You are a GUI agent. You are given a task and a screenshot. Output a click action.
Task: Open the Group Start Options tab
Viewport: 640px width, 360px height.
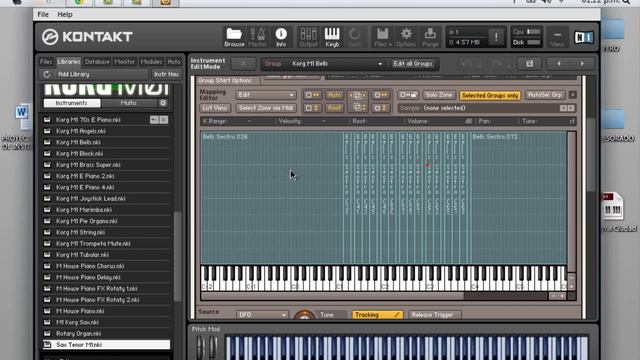pos(226,80)
